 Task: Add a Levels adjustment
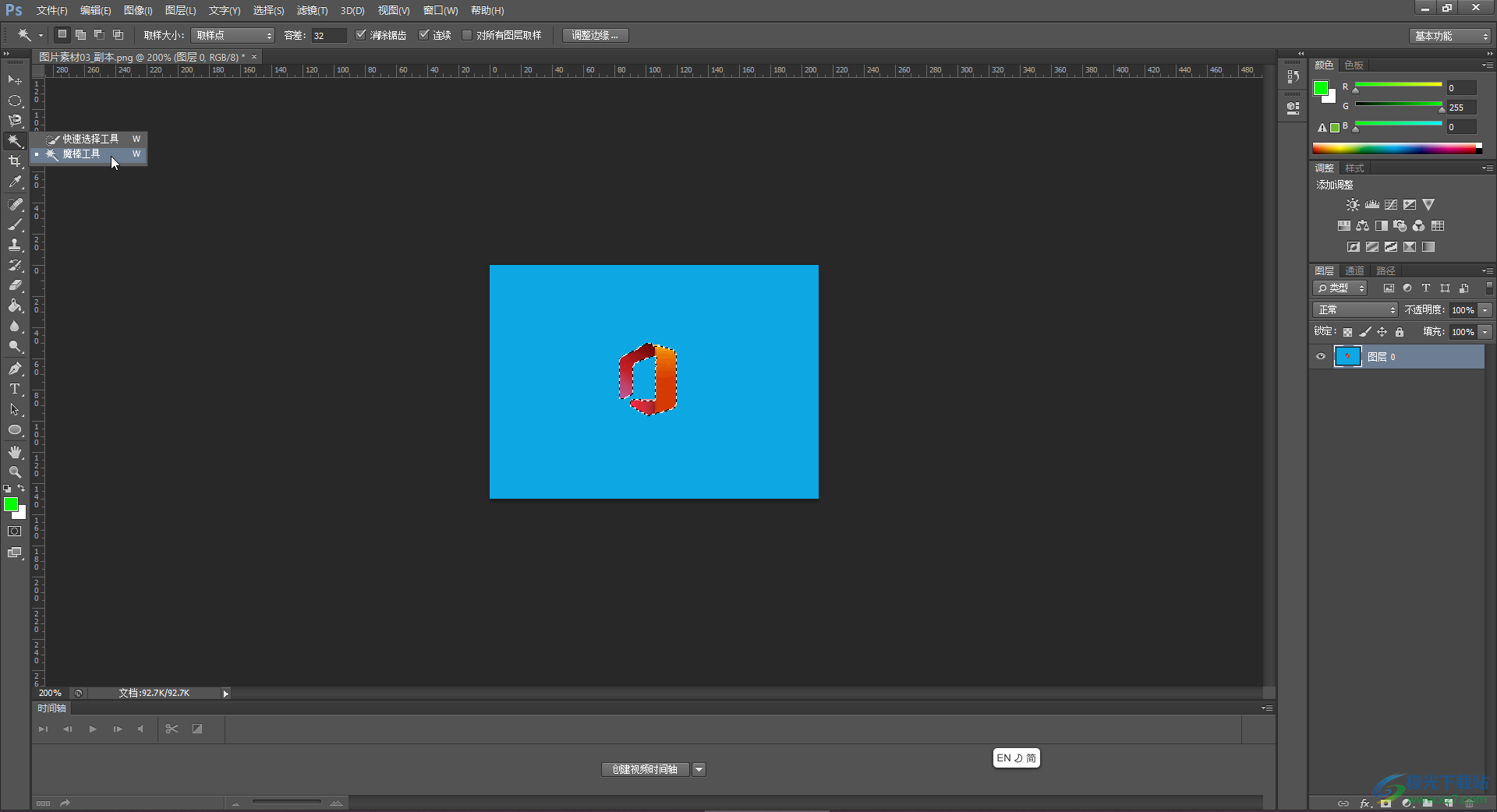(1372, 205)
